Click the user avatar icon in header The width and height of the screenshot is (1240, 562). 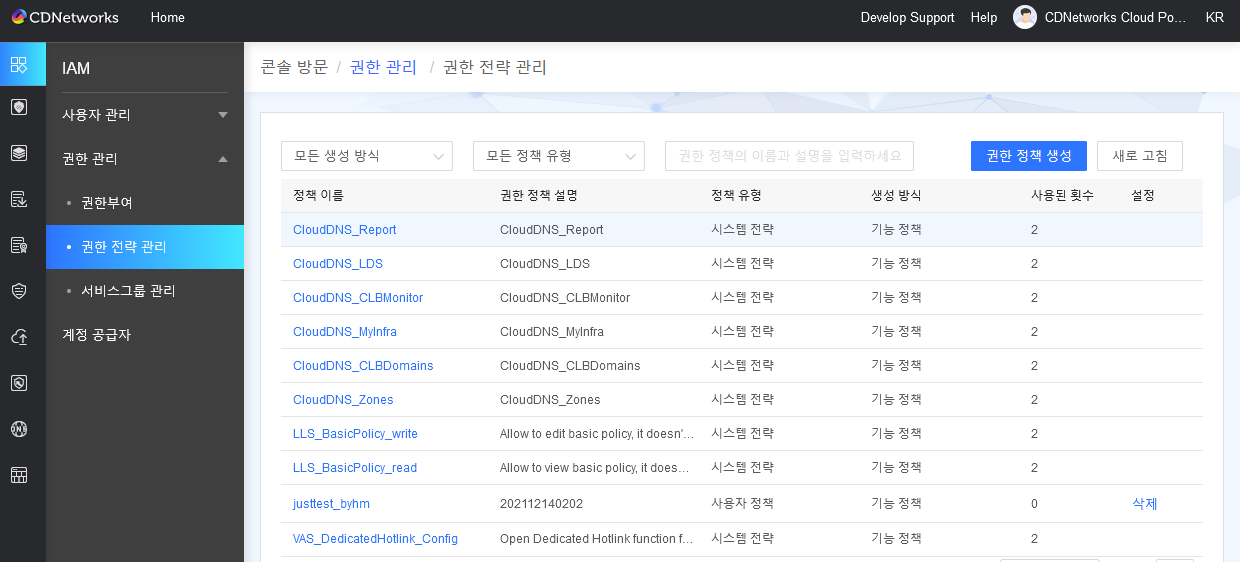point(1025,17)
